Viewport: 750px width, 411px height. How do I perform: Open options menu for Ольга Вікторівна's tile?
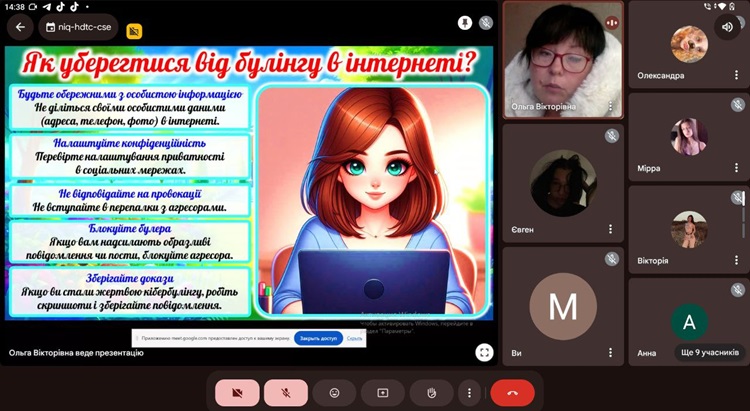[x=611, y=106]
